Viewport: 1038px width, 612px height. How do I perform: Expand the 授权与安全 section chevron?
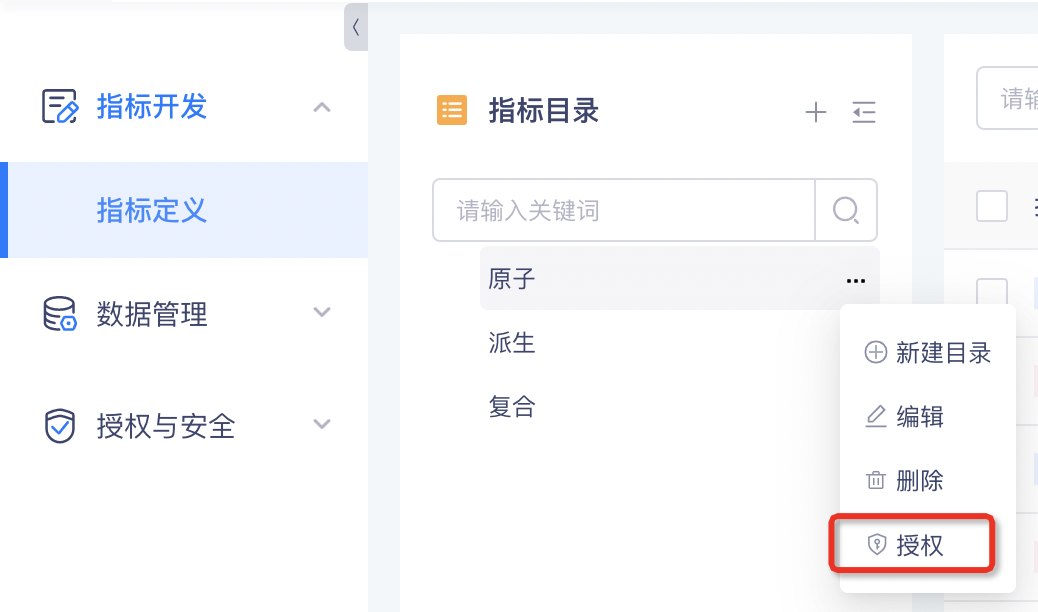(x=321, y=425)
